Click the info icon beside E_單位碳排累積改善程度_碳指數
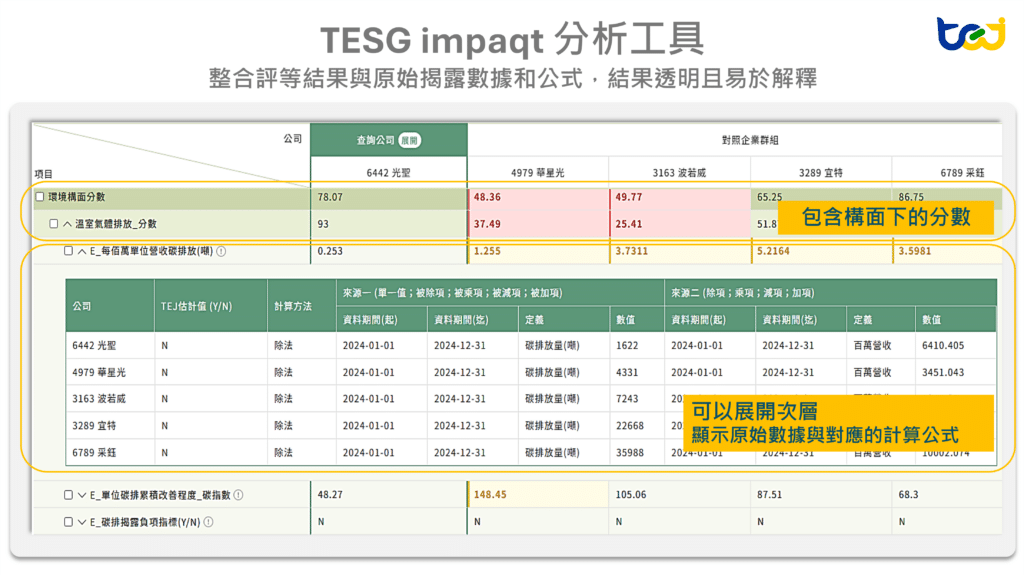The image size is (1024, 575). pos(238,495)
